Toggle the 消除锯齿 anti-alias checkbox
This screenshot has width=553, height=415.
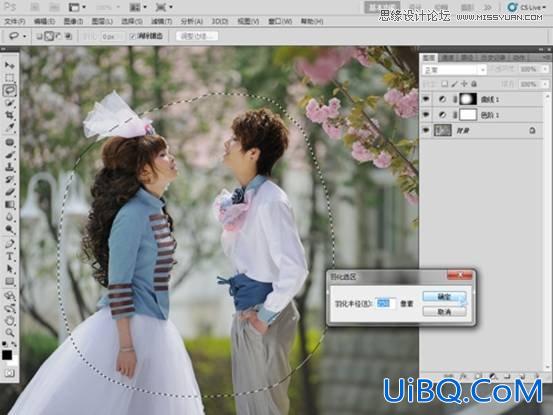[x=133, y=36]
